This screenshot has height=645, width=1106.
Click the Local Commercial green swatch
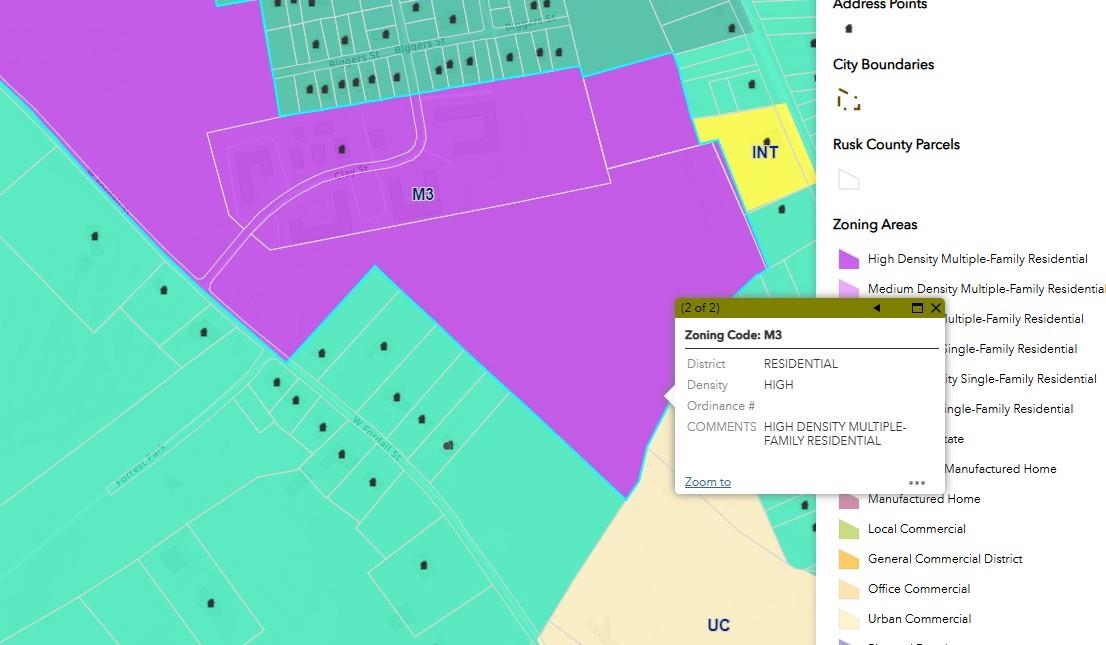pyautogui.click(x=848, y=529)
